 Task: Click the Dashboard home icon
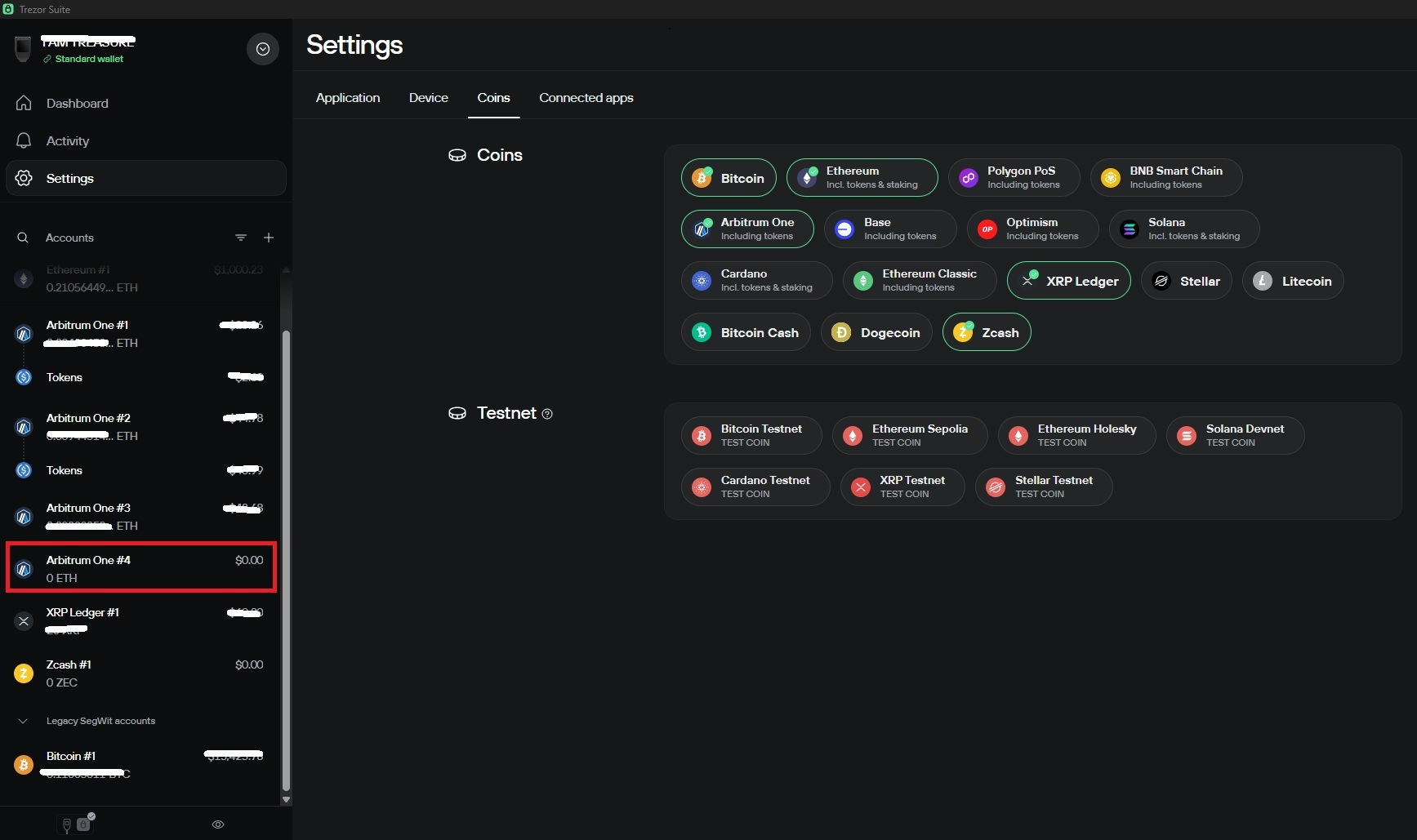click(x=24, y=103)
